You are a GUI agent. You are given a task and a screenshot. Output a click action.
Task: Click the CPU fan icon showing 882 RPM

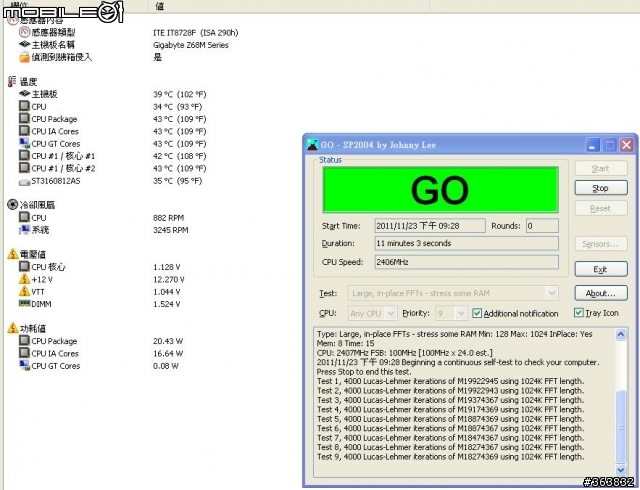coord(24,217)
